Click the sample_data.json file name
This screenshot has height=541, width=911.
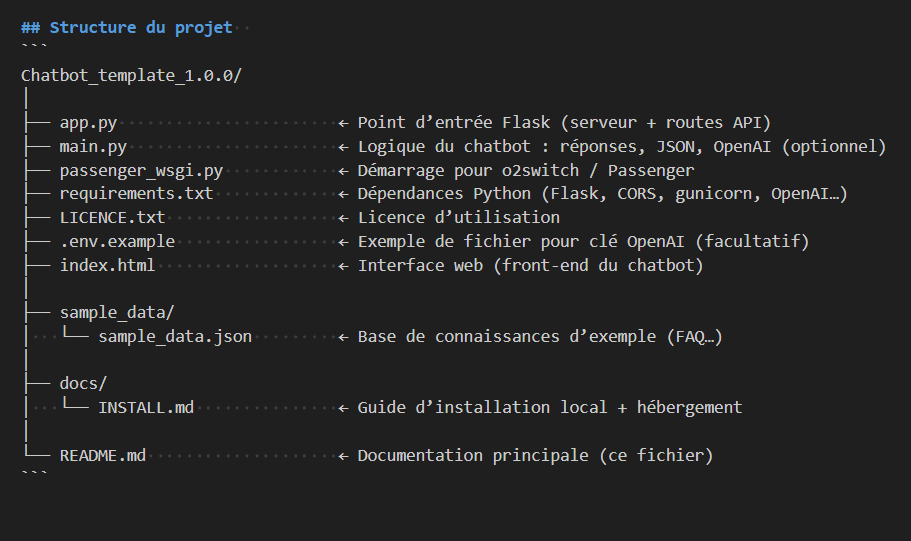point(175,337)
